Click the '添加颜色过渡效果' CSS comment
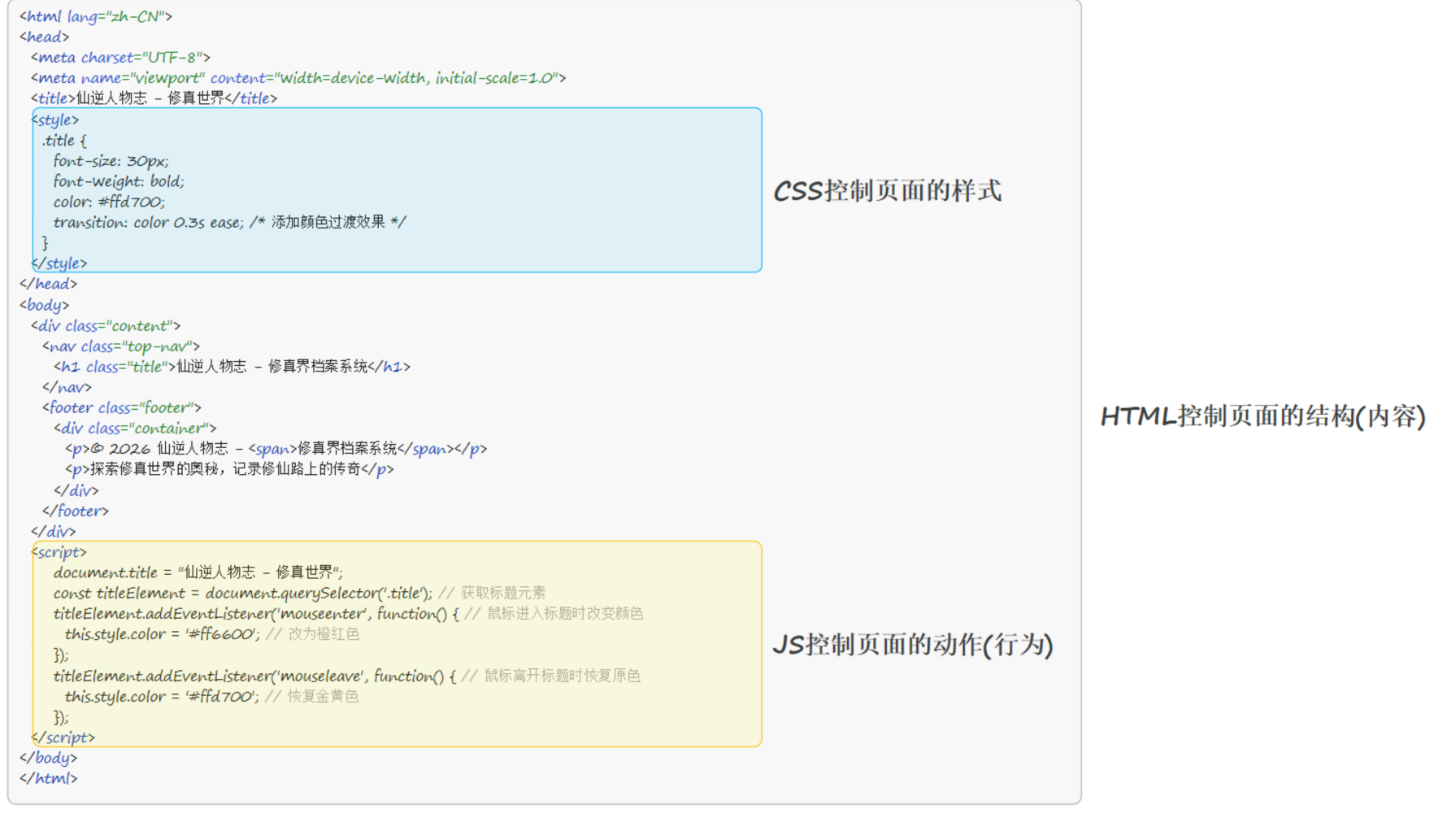 coord(328,222)
